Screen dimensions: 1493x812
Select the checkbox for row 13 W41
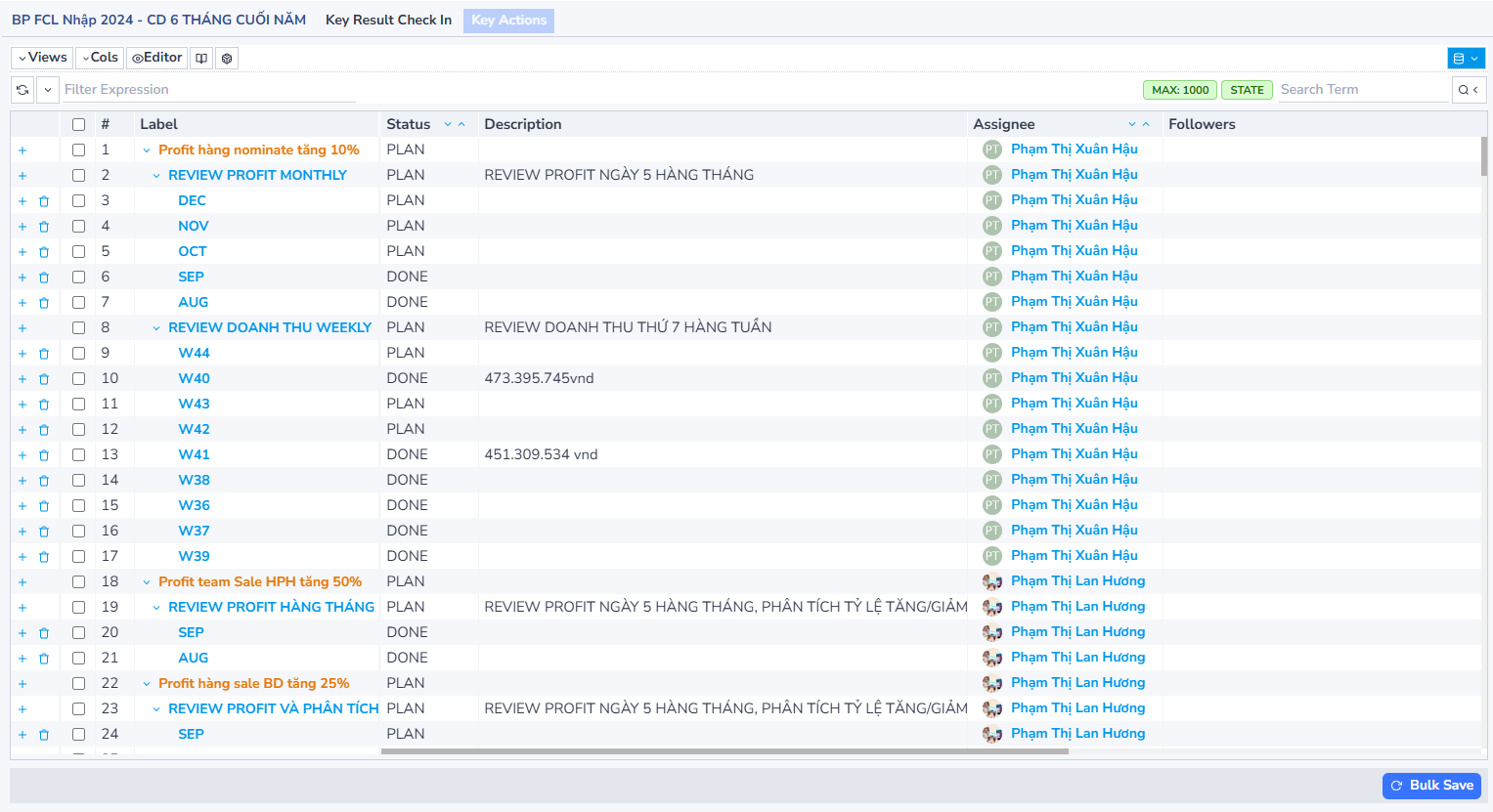[x=78, y=455]
